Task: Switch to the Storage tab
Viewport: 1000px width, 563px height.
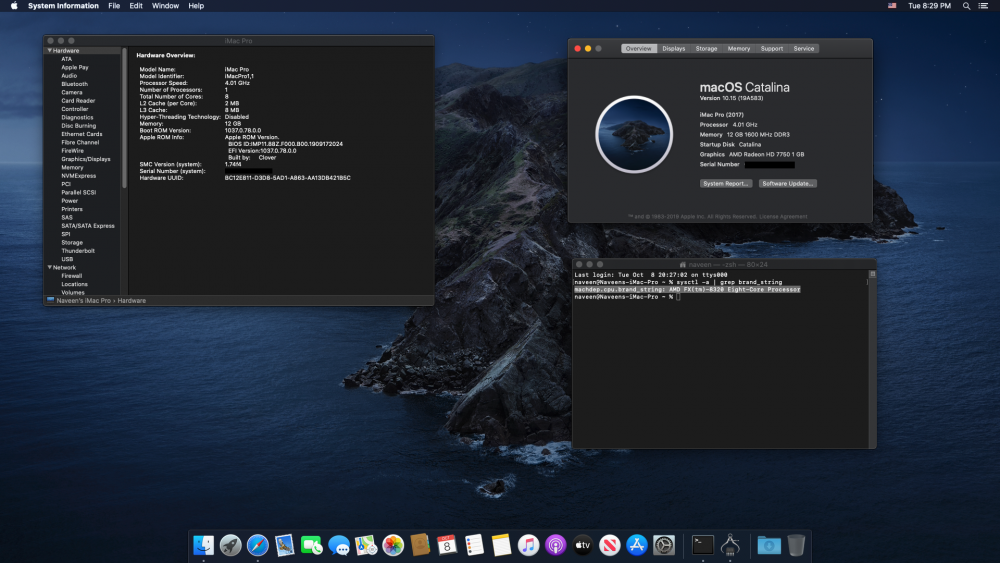Action: pyautogui.click(x=706, y=48)
